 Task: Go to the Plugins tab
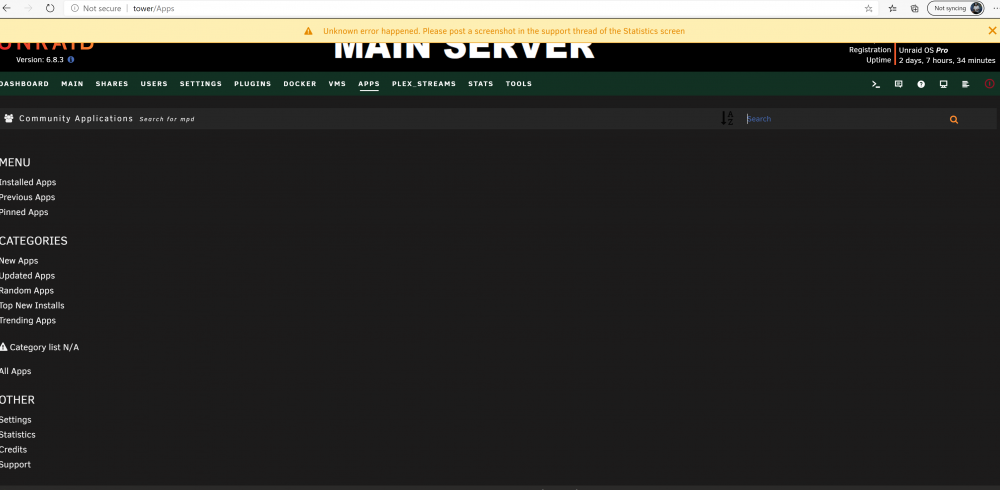[x=253, y=84]
